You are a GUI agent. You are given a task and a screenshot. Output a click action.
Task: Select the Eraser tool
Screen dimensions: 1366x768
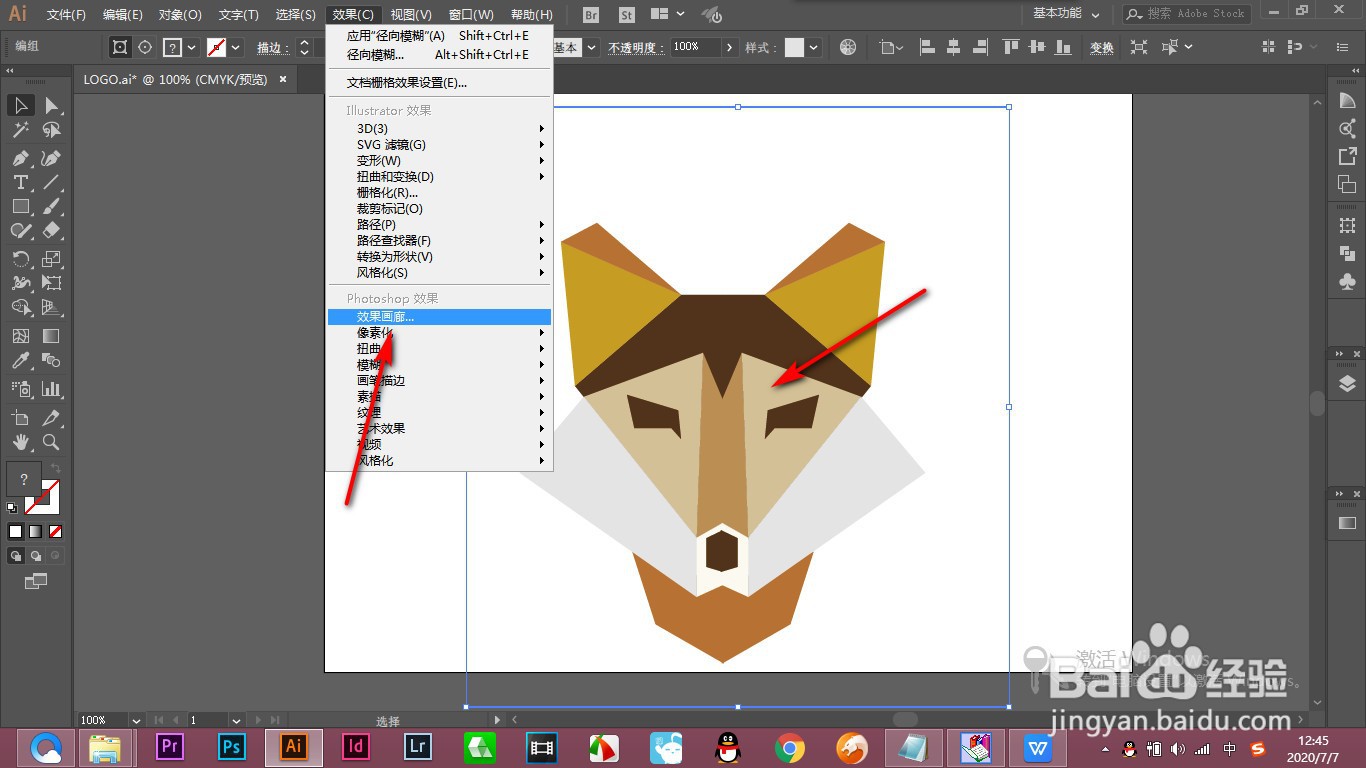(x=52, y=230)
